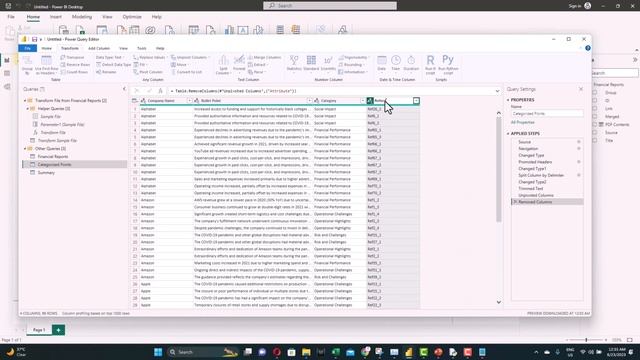Click the Statistics button in Number Column
The height and width of the screenshot is (360, 640).
click(x=294, y=64)
